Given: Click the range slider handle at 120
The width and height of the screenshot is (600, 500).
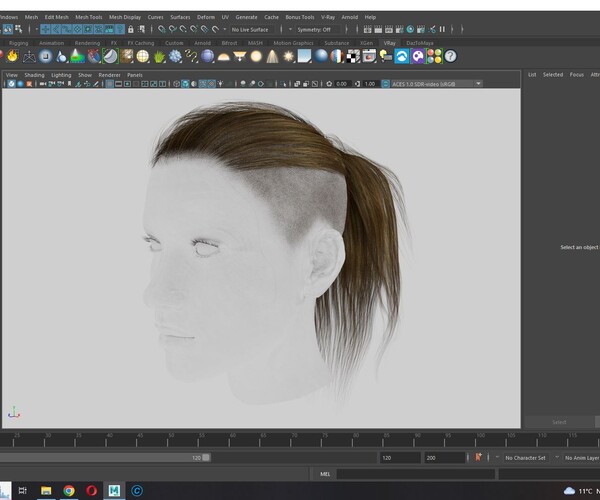Looking at the screenshot, I should [206, 458].
